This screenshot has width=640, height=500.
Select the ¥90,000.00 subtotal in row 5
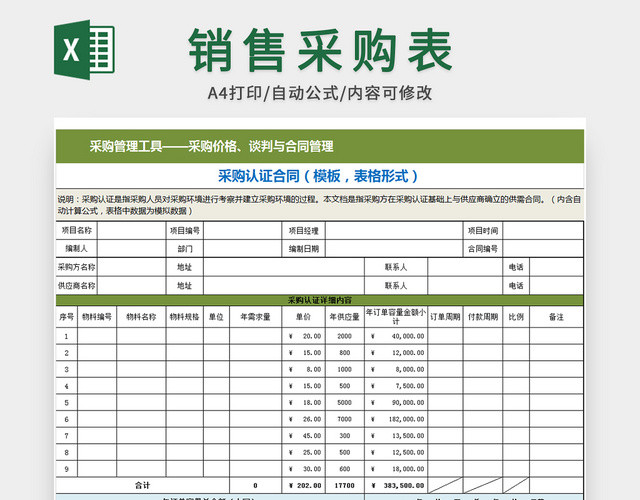(396, 402)
